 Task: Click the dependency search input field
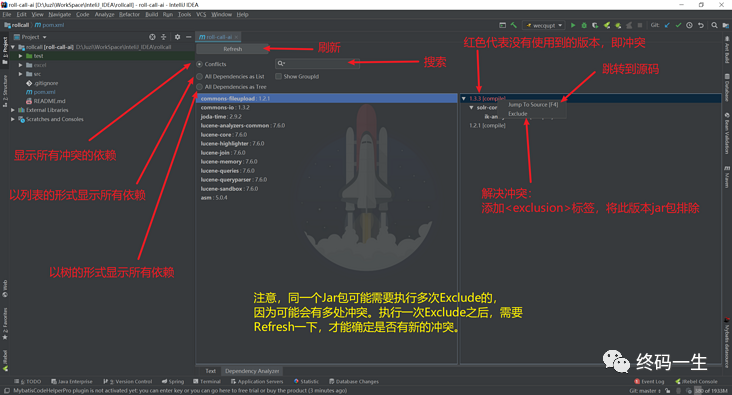(317, 63)
